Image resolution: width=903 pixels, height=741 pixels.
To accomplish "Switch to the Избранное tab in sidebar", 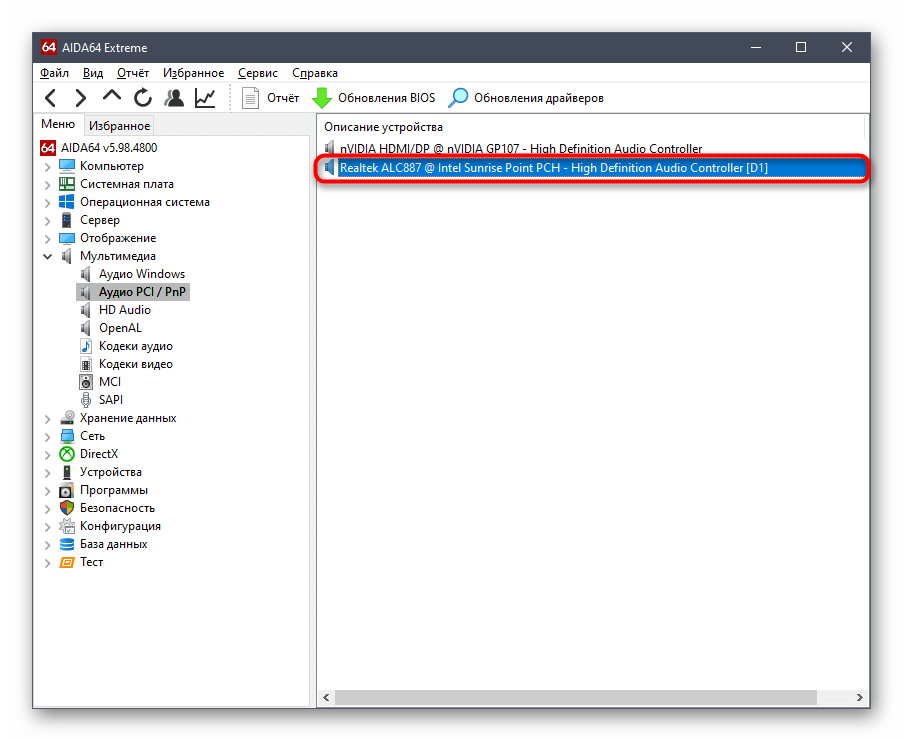I will pos(119,126).
